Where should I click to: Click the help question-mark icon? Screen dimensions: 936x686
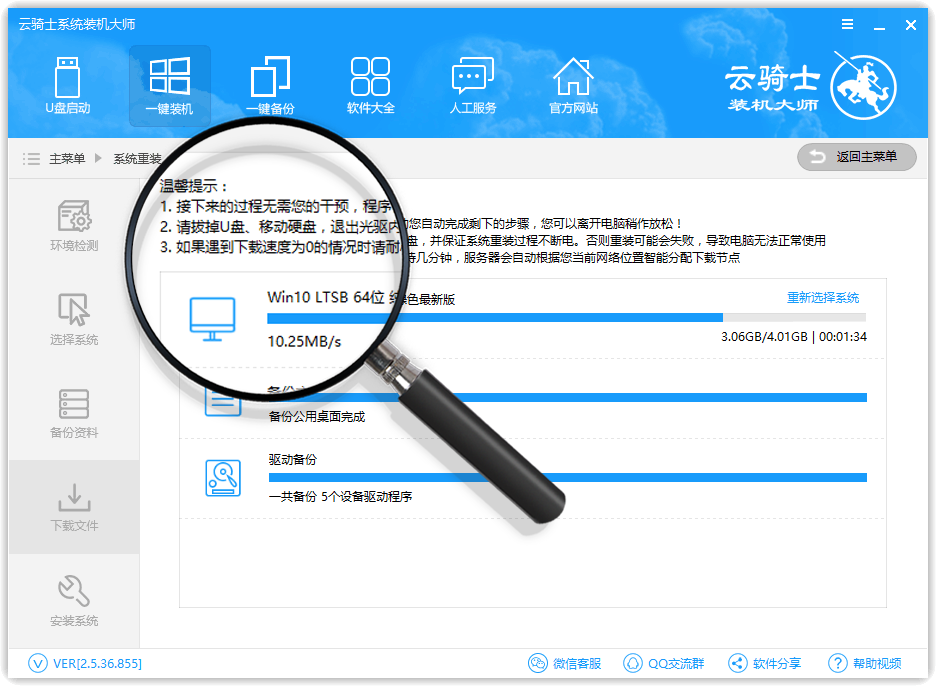tap(838, 663)
